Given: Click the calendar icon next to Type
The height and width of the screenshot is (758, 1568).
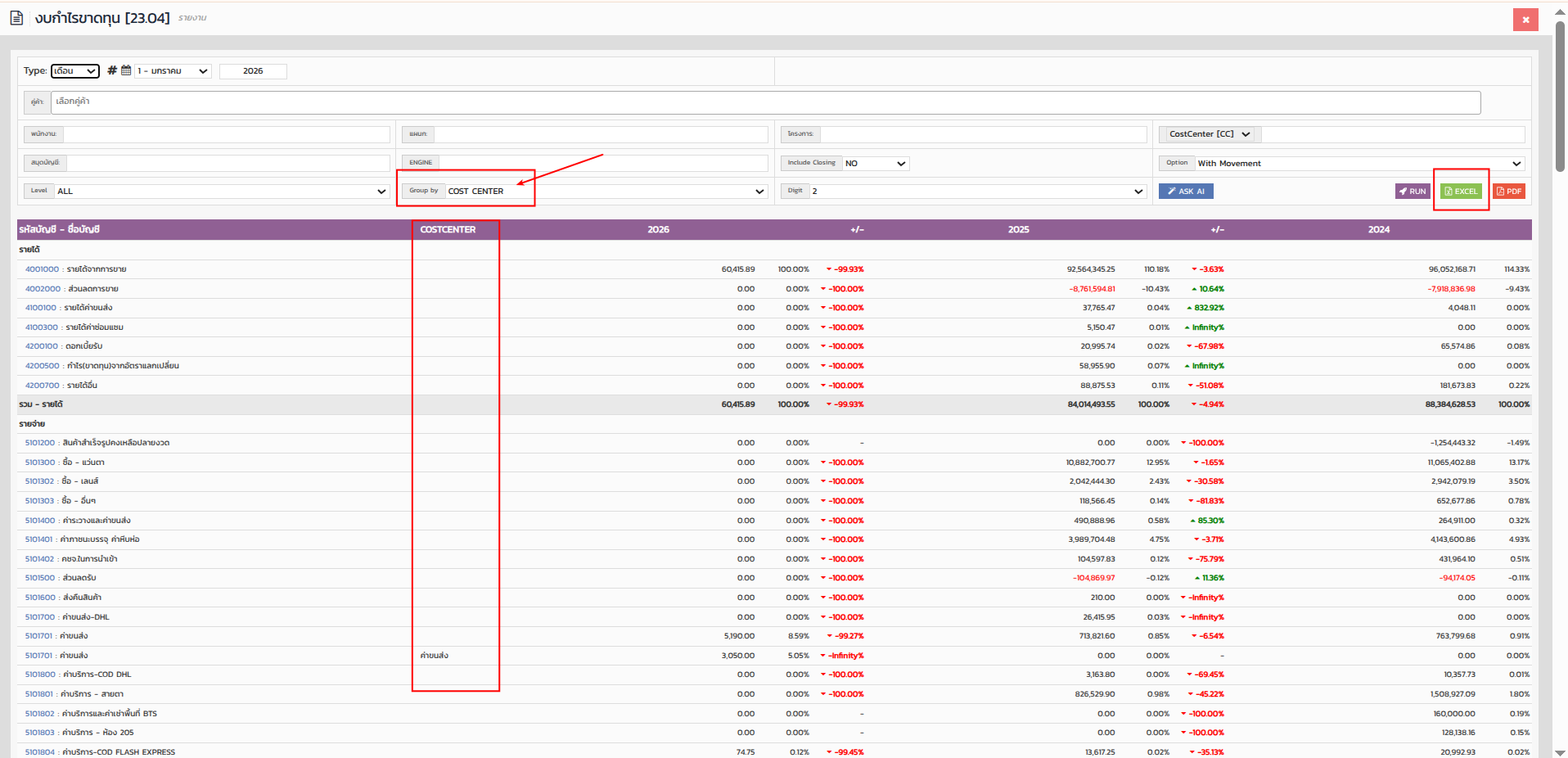Looking at the screenshot, I should (126, 71).
